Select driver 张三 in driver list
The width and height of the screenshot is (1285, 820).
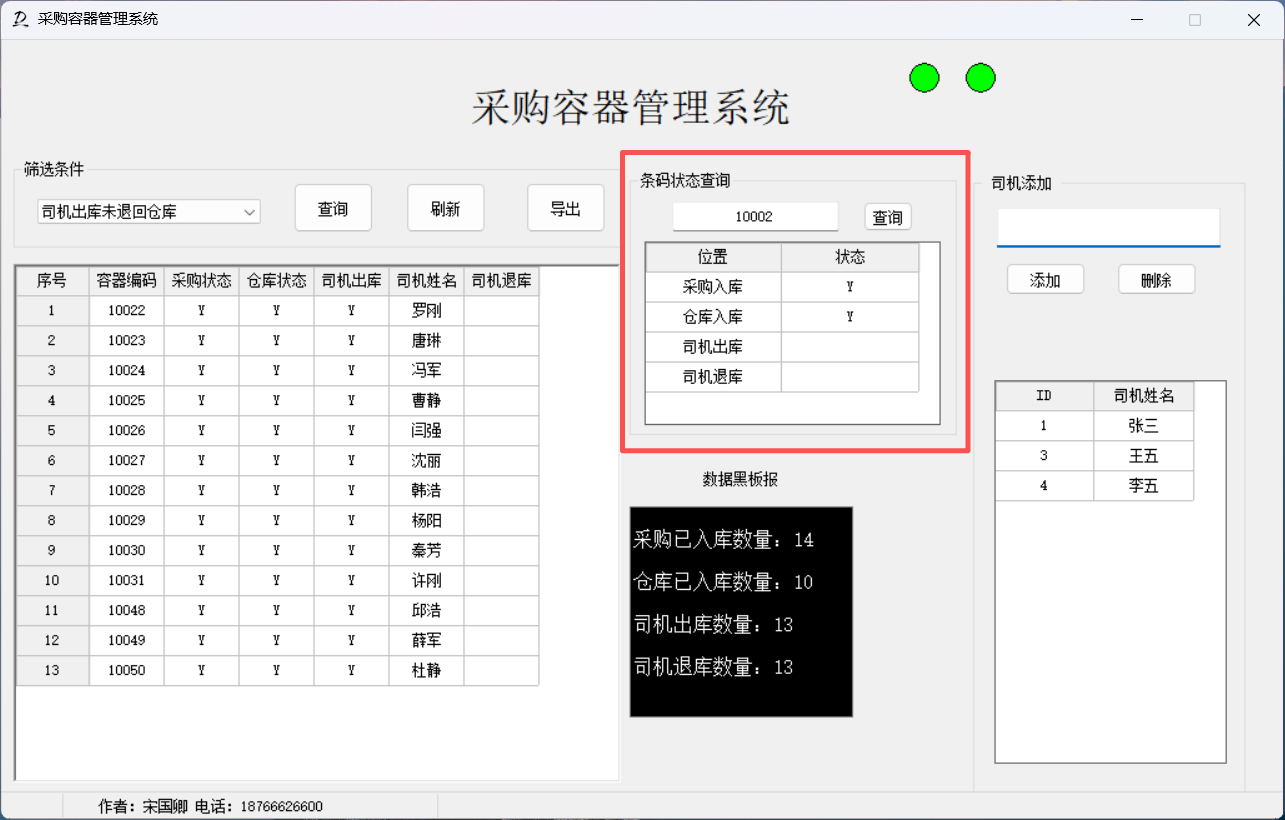[1143, 426]
